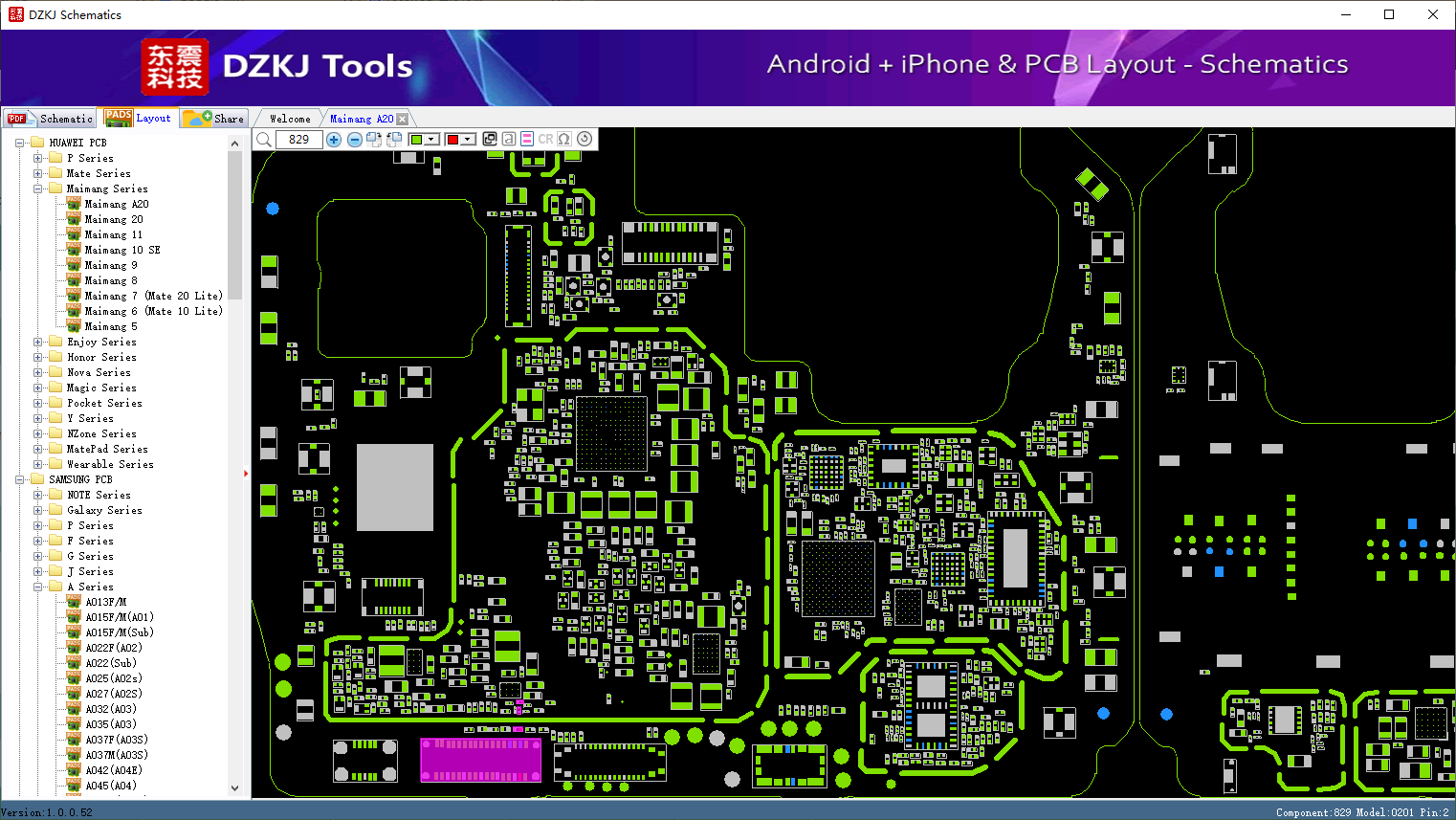
Task: Toggle the CR component value display
Action: (x=545, y=139)
